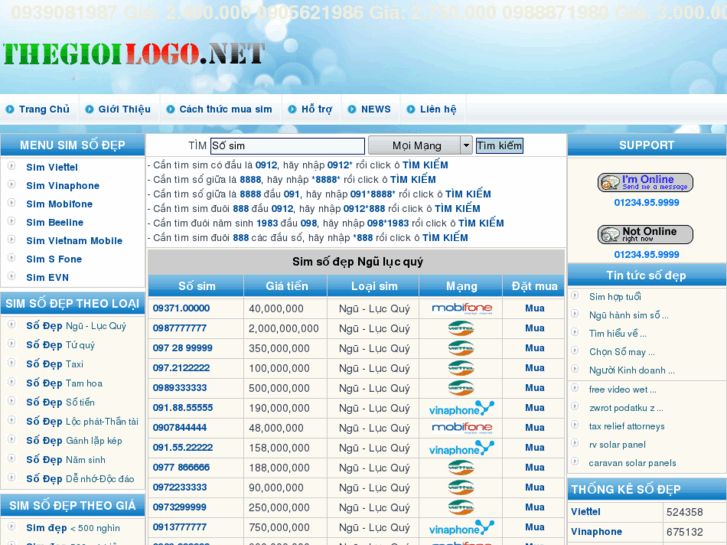Open Sim Beeline in the menu
The width and height of the screenshot is (727, 545).
coord(55,223)
